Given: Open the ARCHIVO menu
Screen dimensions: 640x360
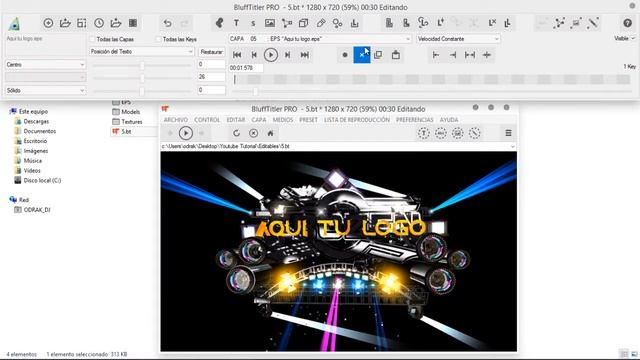Looking at the screenshot, I should (176, 120).
